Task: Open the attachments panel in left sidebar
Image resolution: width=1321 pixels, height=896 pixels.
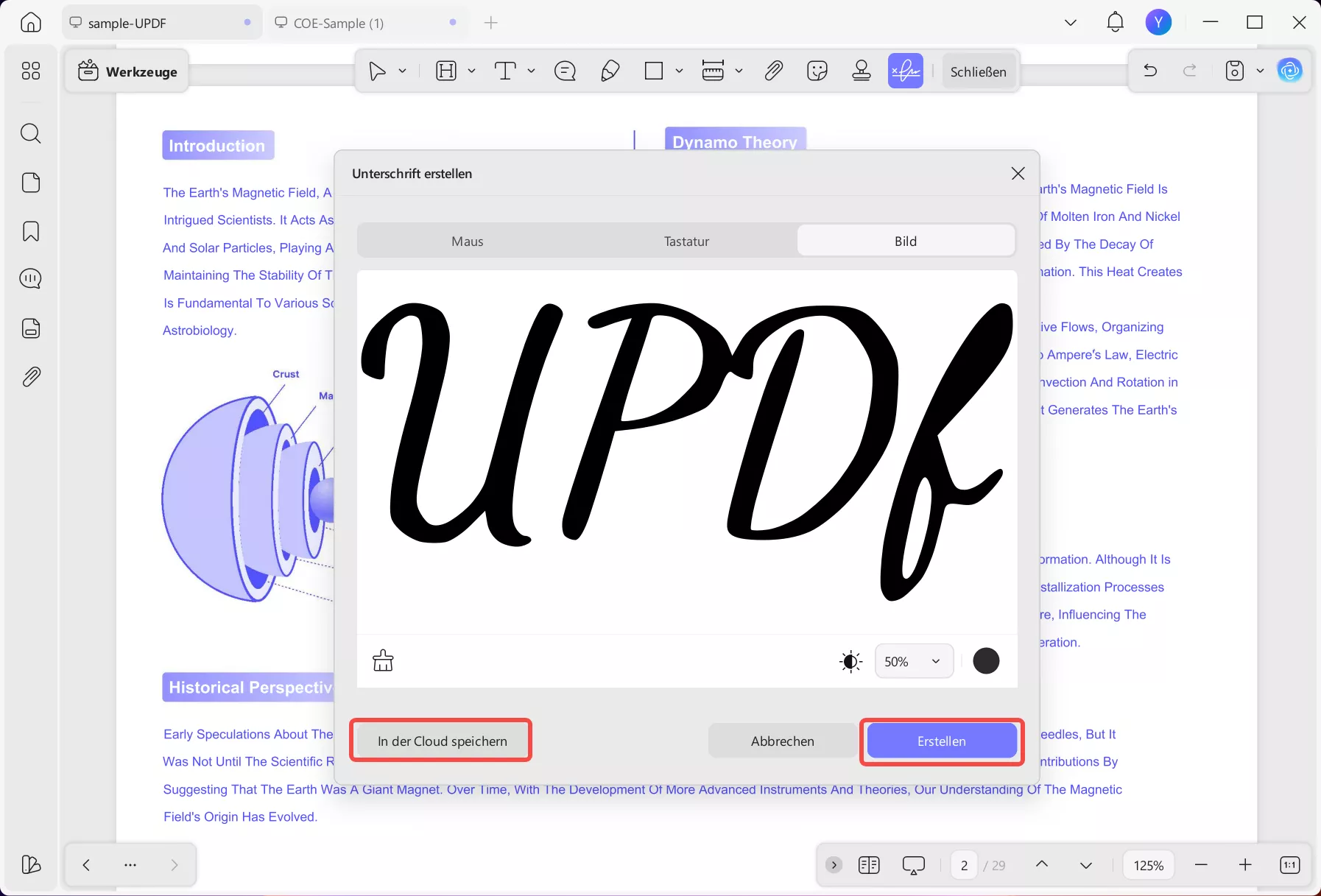Action: point(31,377)
